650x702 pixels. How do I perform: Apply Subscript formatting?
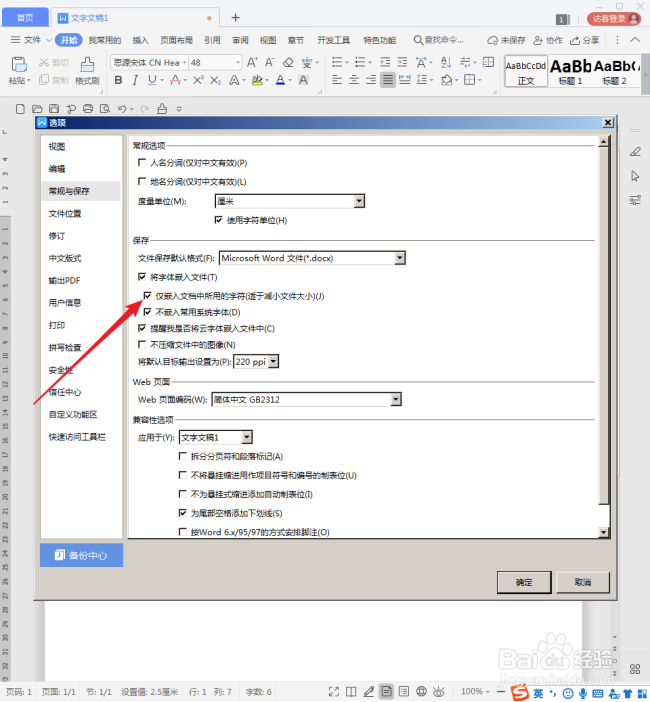point(215,80)
